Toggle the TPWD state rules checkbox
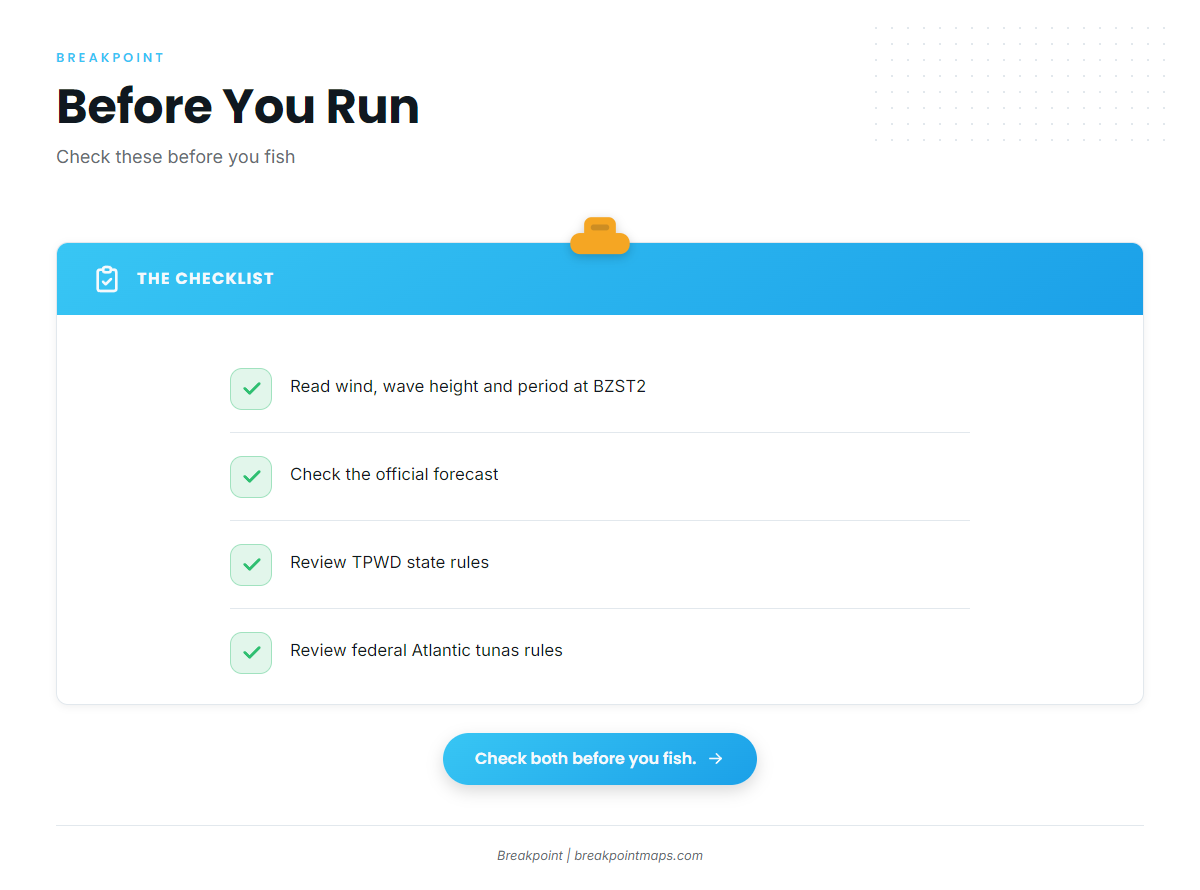 pyautogui.click(x=251, y=565)
